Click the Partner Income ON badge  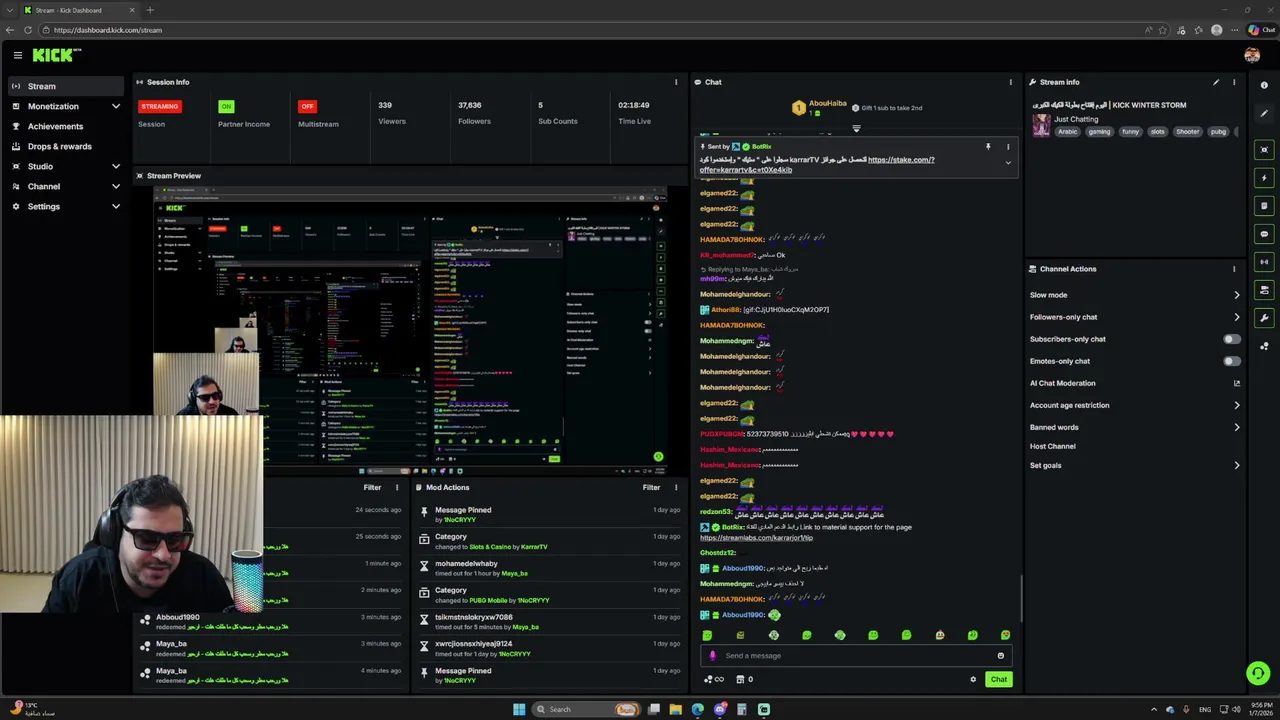[226, 106]
